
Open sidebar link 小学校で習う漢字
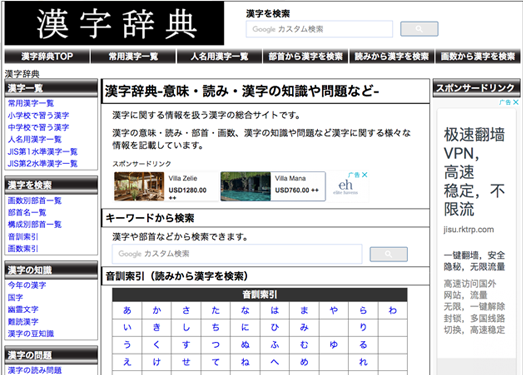pos(38,115)
